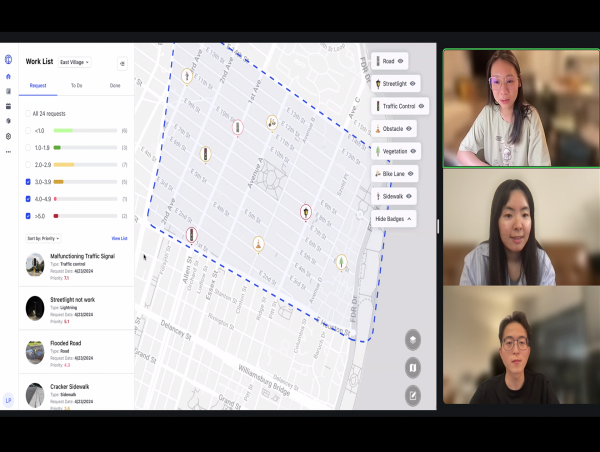The width and height of the screenshot is (600, 452).
Task: Open the home icon in left sidebar
Action: coord(8,77)
